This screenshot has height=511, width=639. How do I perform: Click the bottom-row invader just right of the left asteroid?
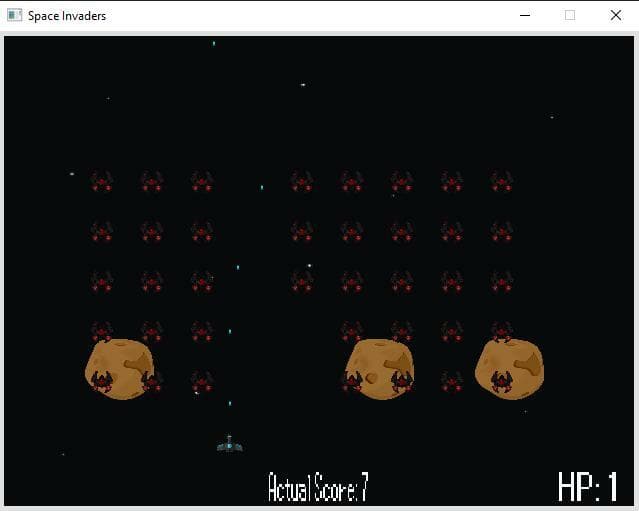202,382
